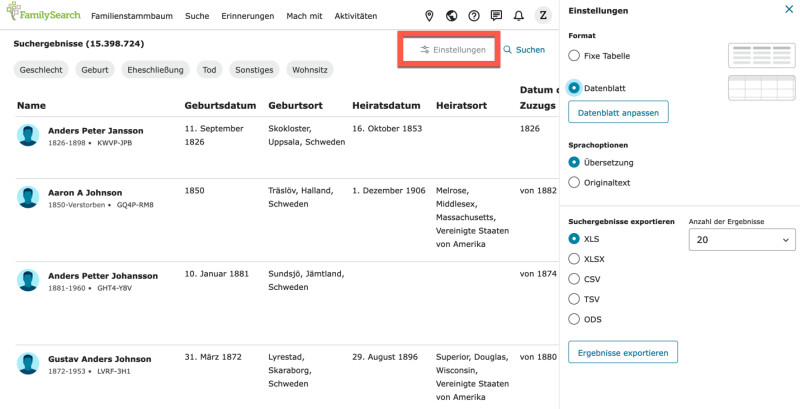Open the Sonstiges filter chip
Image resolution: width=800 pixels, height=409 pixels.
point(254,70)
